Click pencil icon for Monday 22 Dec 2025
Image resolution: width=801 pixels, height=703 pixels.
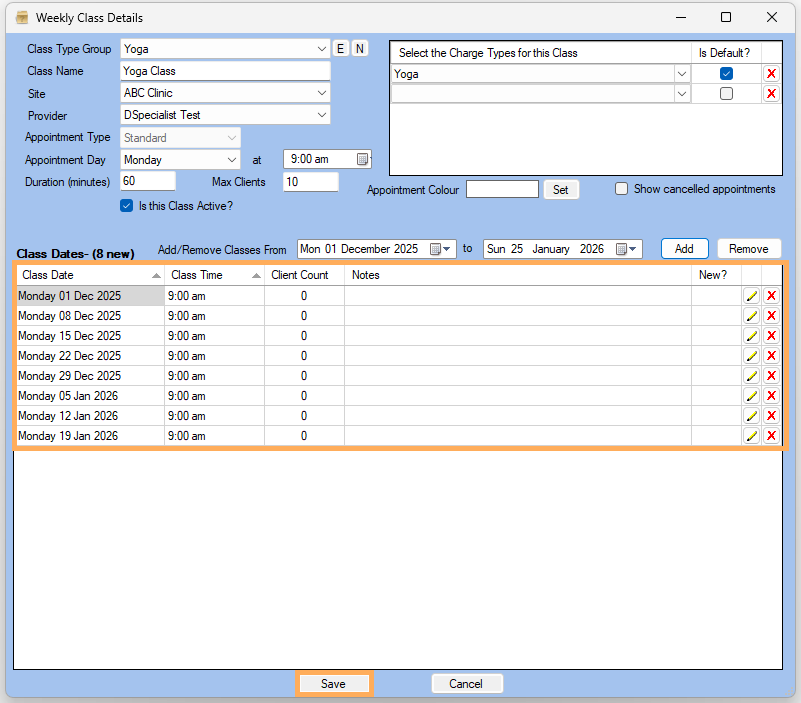click(751, 356)
